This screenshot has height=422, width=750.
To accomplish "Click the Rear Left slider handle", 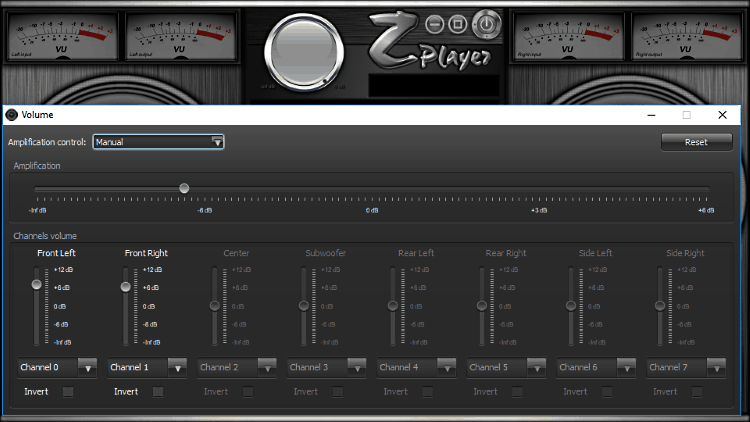I will (x=393, y=306).
